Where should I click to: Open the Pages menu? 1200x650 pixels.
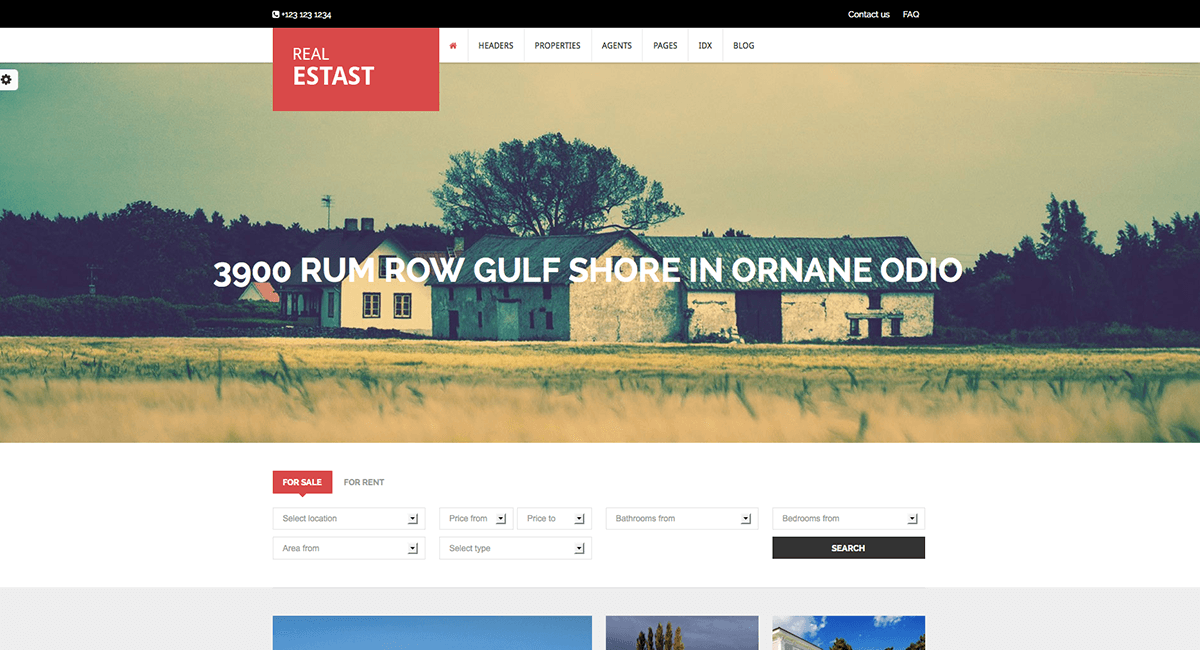click(x=665, y=45)
